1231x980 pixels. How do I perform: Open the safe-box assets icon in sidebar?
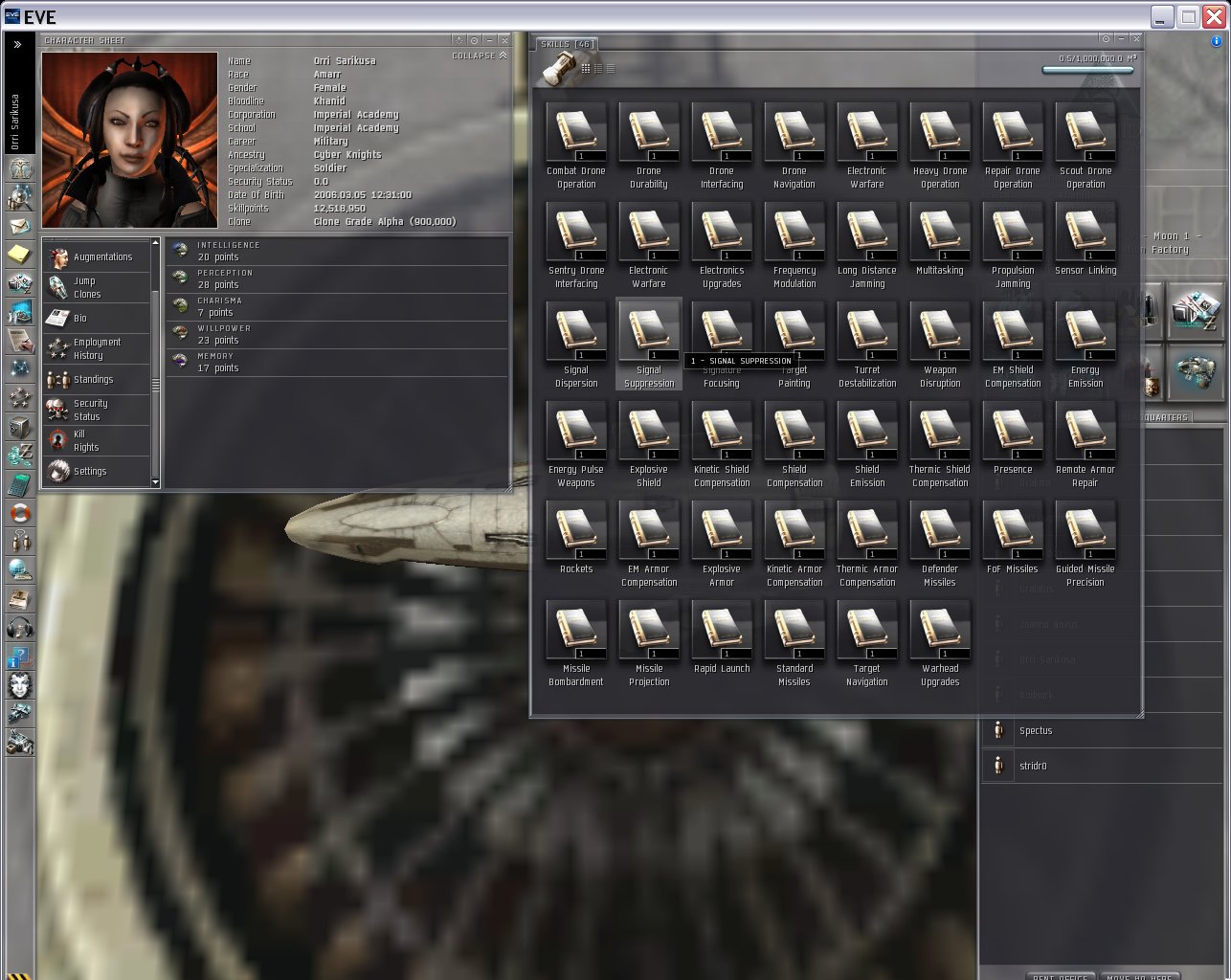pos(20,427)
